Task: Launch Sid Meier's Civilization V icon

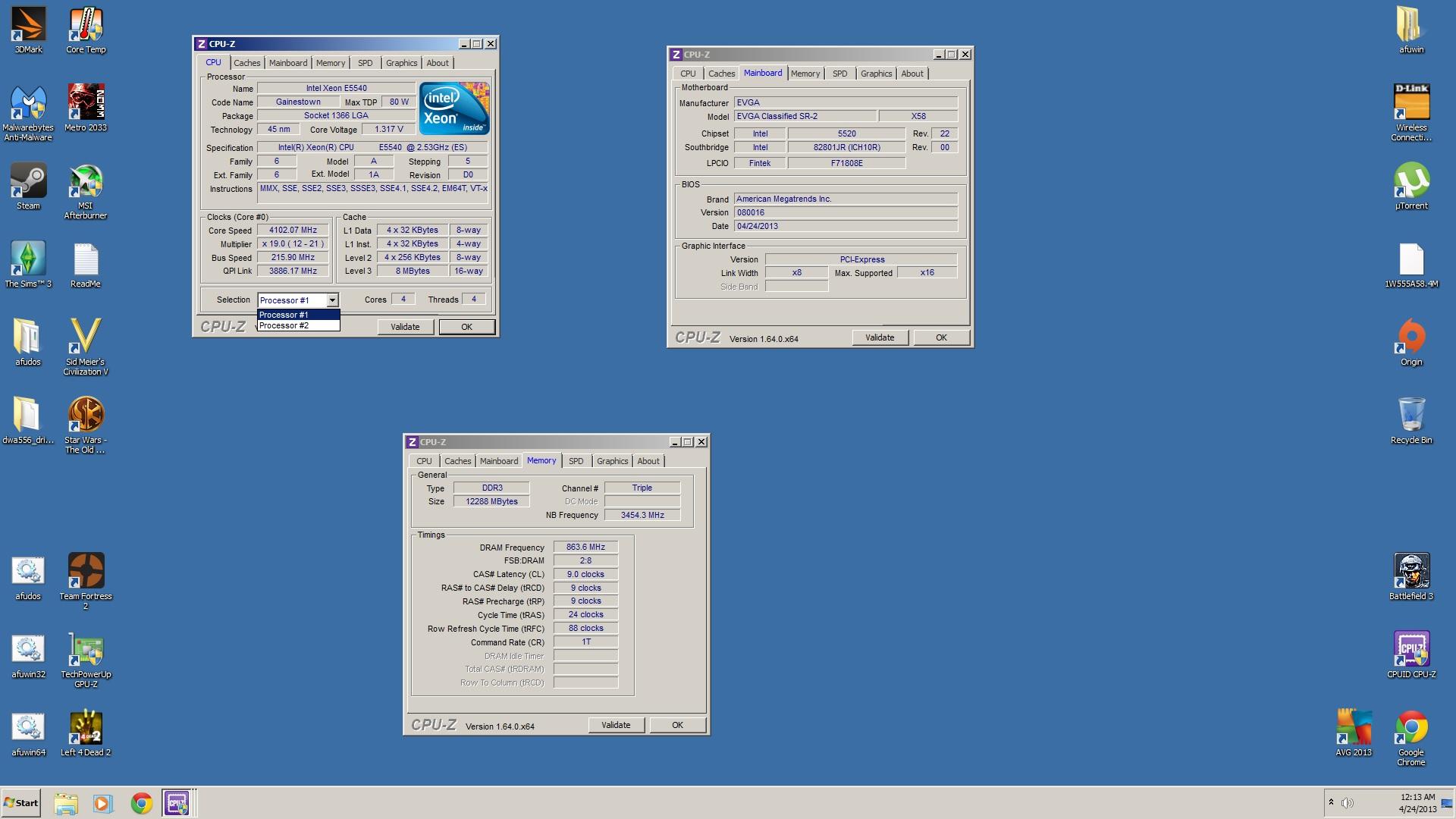Action: click(x=86, y=347)
